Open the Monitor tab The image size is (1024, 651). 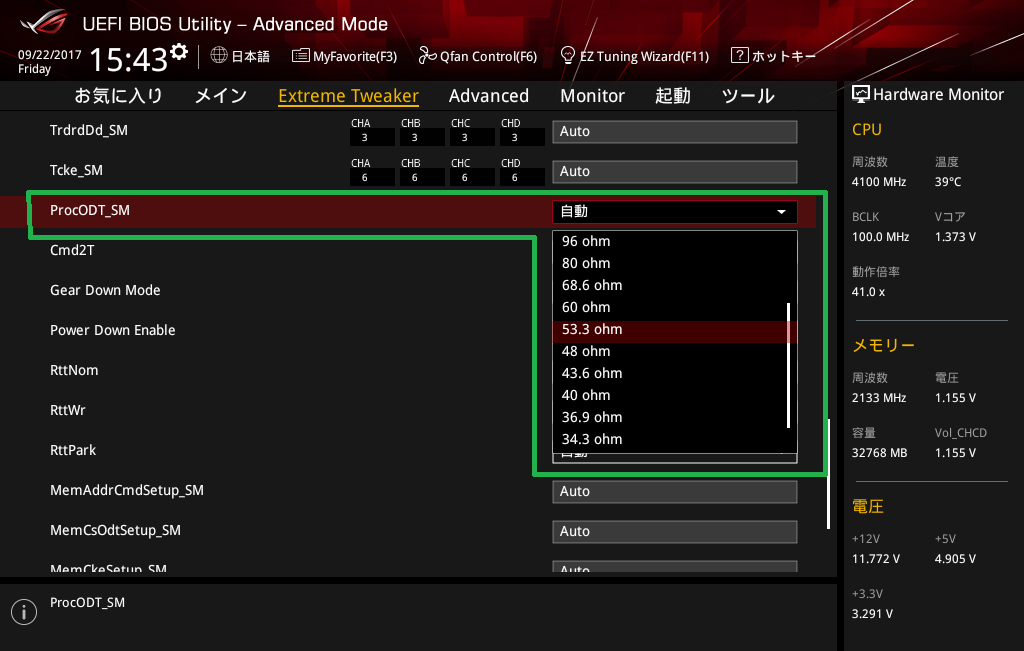pos(592,96)
